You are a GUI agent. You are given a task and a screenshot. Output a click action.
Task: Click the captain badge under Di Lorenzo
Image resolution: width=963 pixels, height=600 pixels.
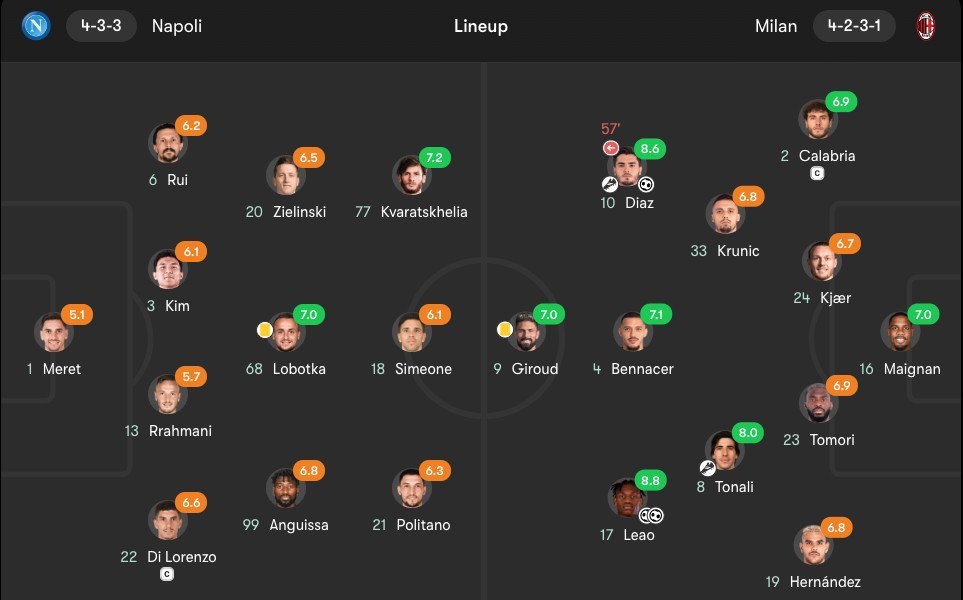(167, 575)
